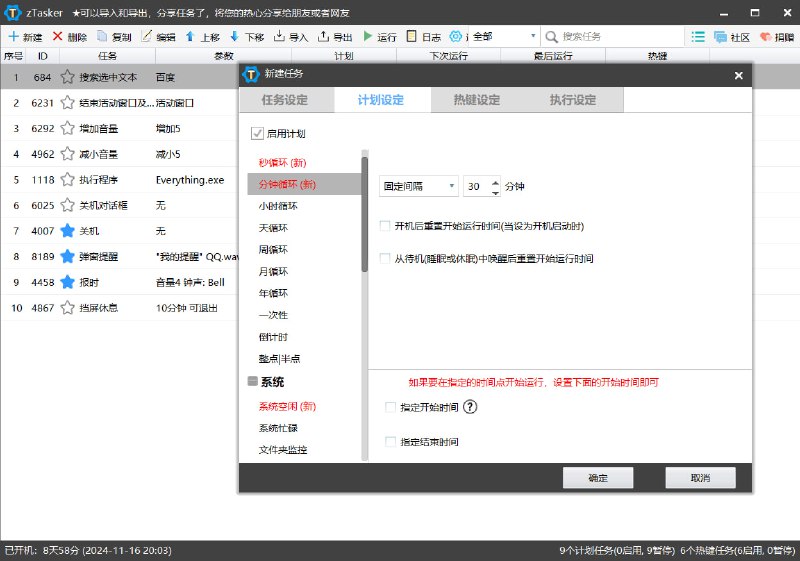Select 月循环 schedule type

coord(304,271)
